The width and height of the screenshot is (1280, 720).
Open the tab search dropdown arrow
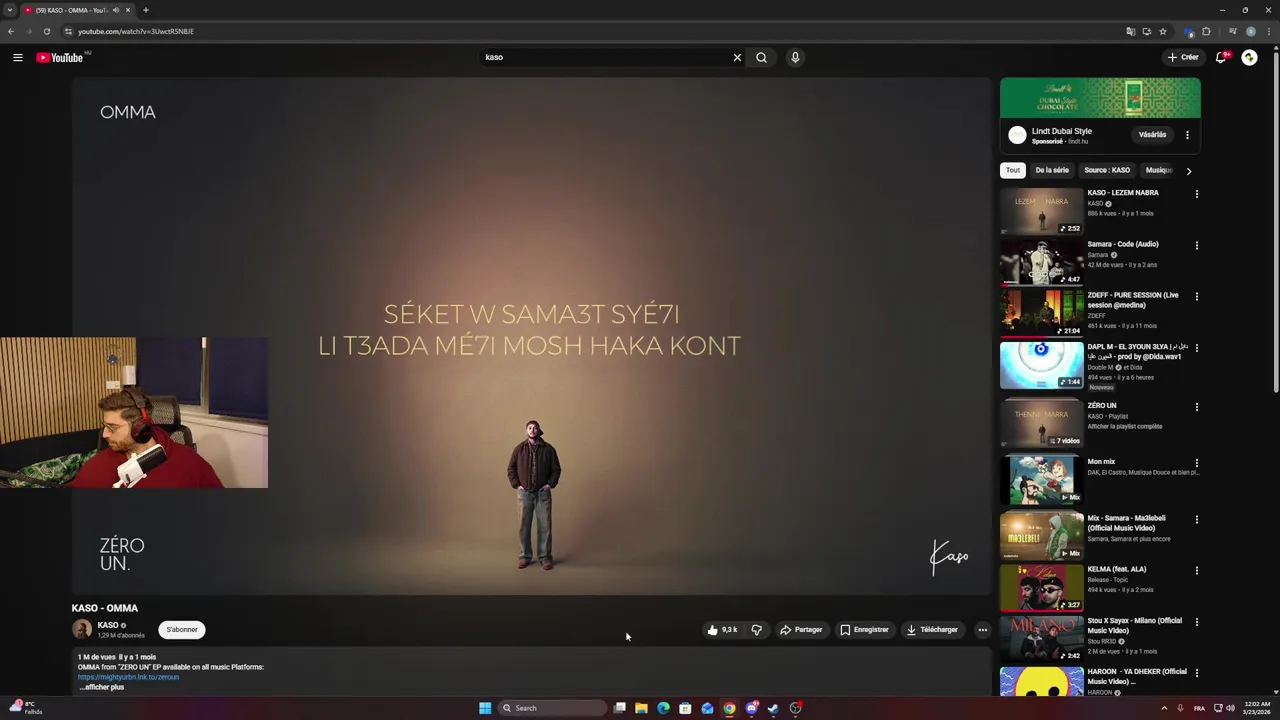coord(10,10)
